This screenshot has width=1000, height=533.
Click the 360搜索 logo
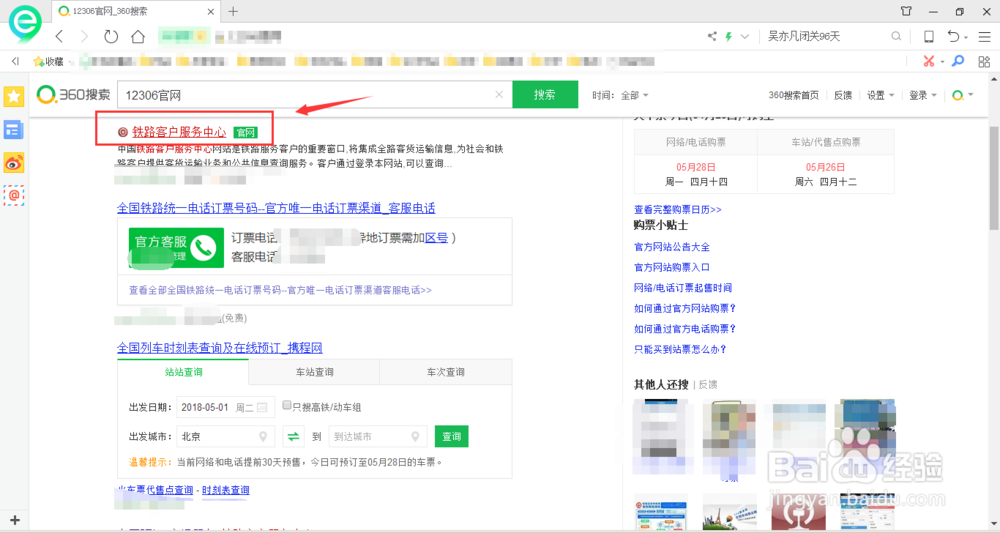click(x=73, y=94)
